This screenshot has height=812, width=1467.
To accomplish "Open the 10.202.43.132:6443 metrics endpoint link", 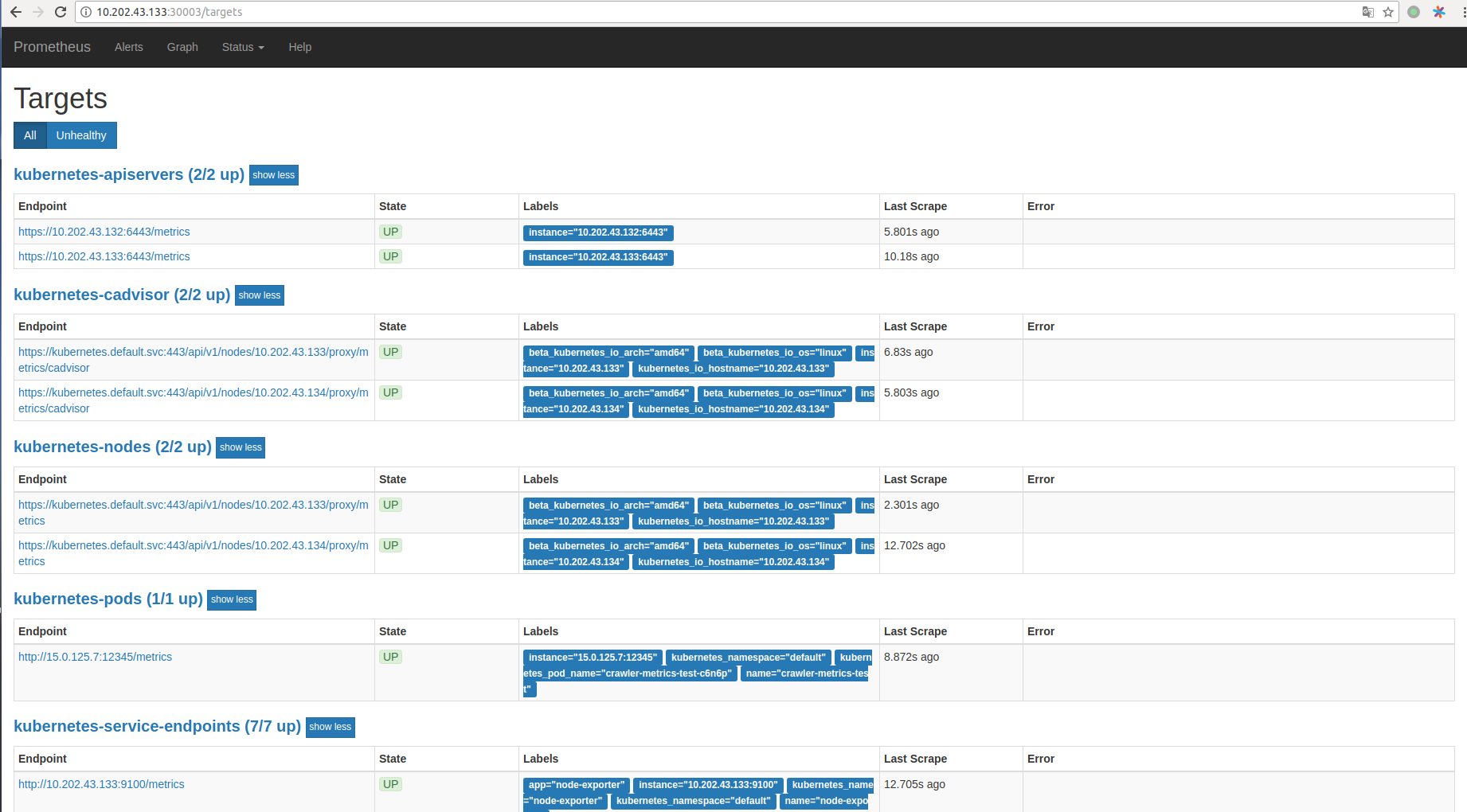I will click(104, 232).
